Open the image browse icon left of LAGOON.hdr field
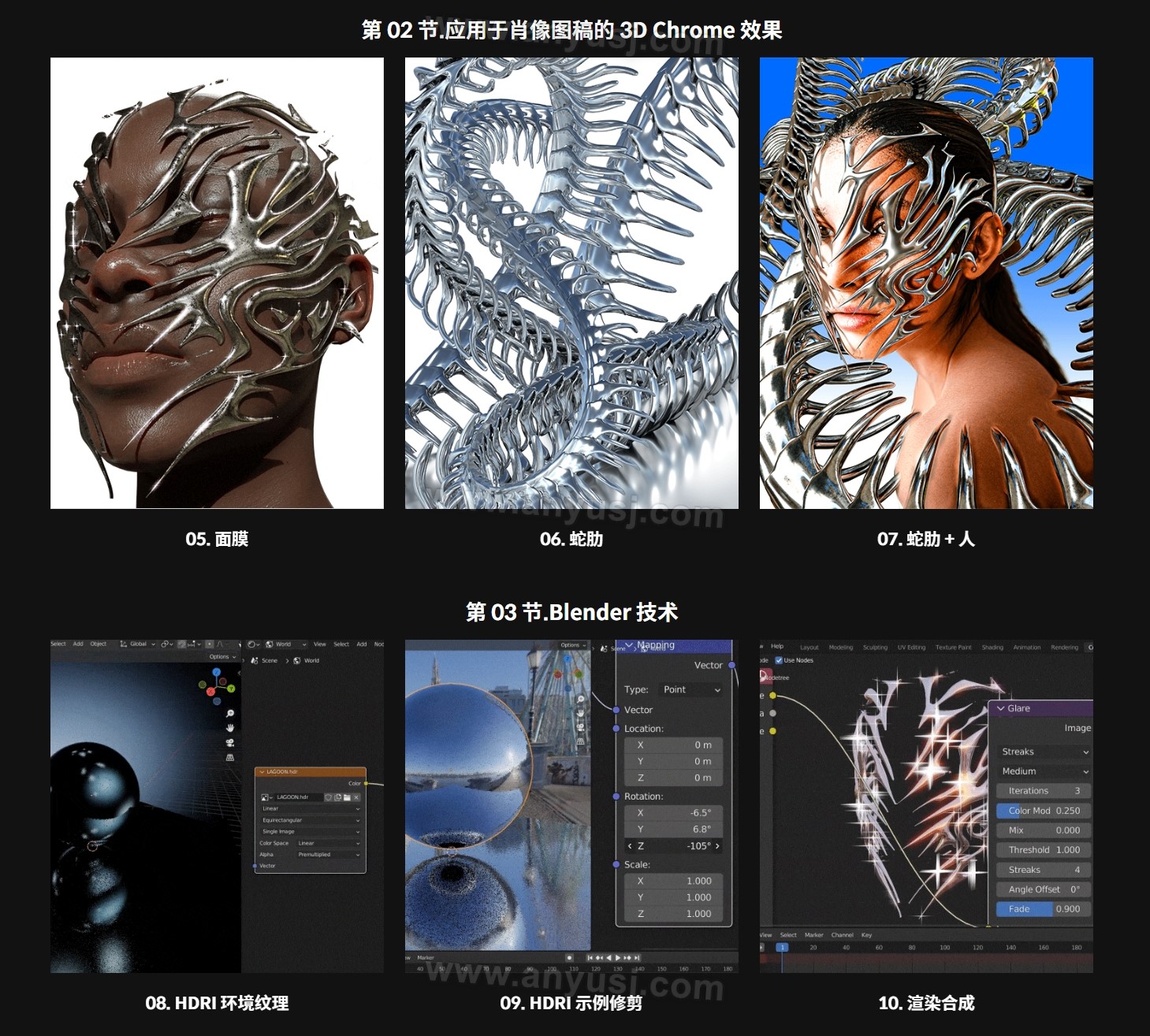 (x=266, y=797)
